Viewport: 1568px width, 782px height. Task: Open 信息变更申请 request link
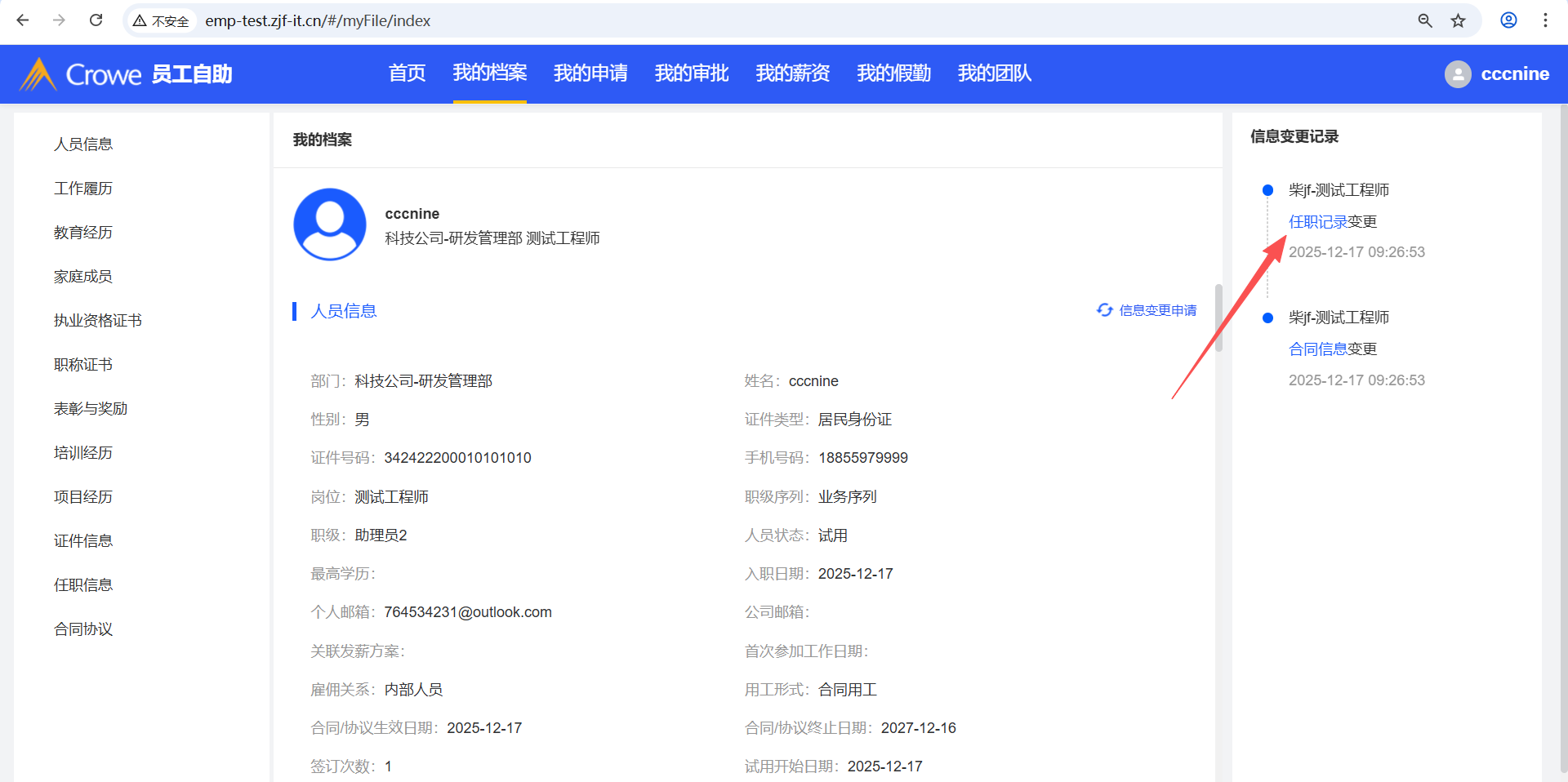pyautogui.click(x=1147, y=310)
